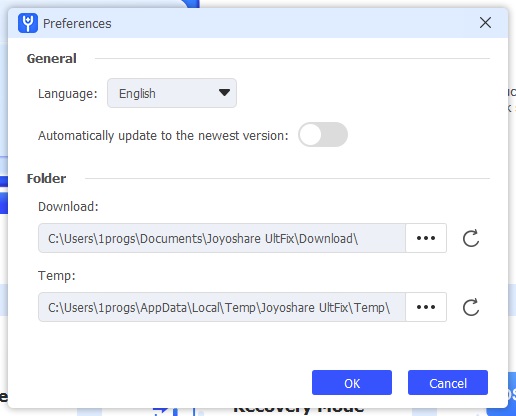Close the Preferences window
The width and height of the screenshot is (516, 416).
(x=485, y=23)
